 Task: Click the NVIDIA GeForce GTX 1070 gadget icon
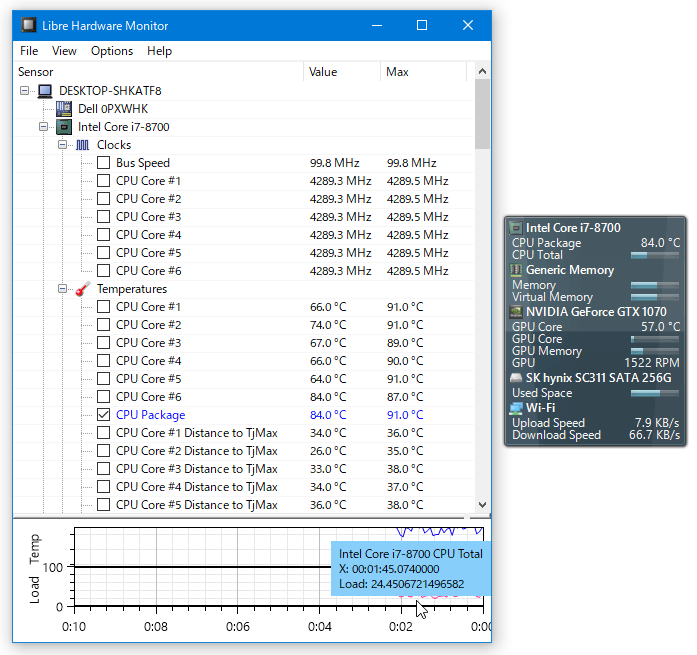516,312
